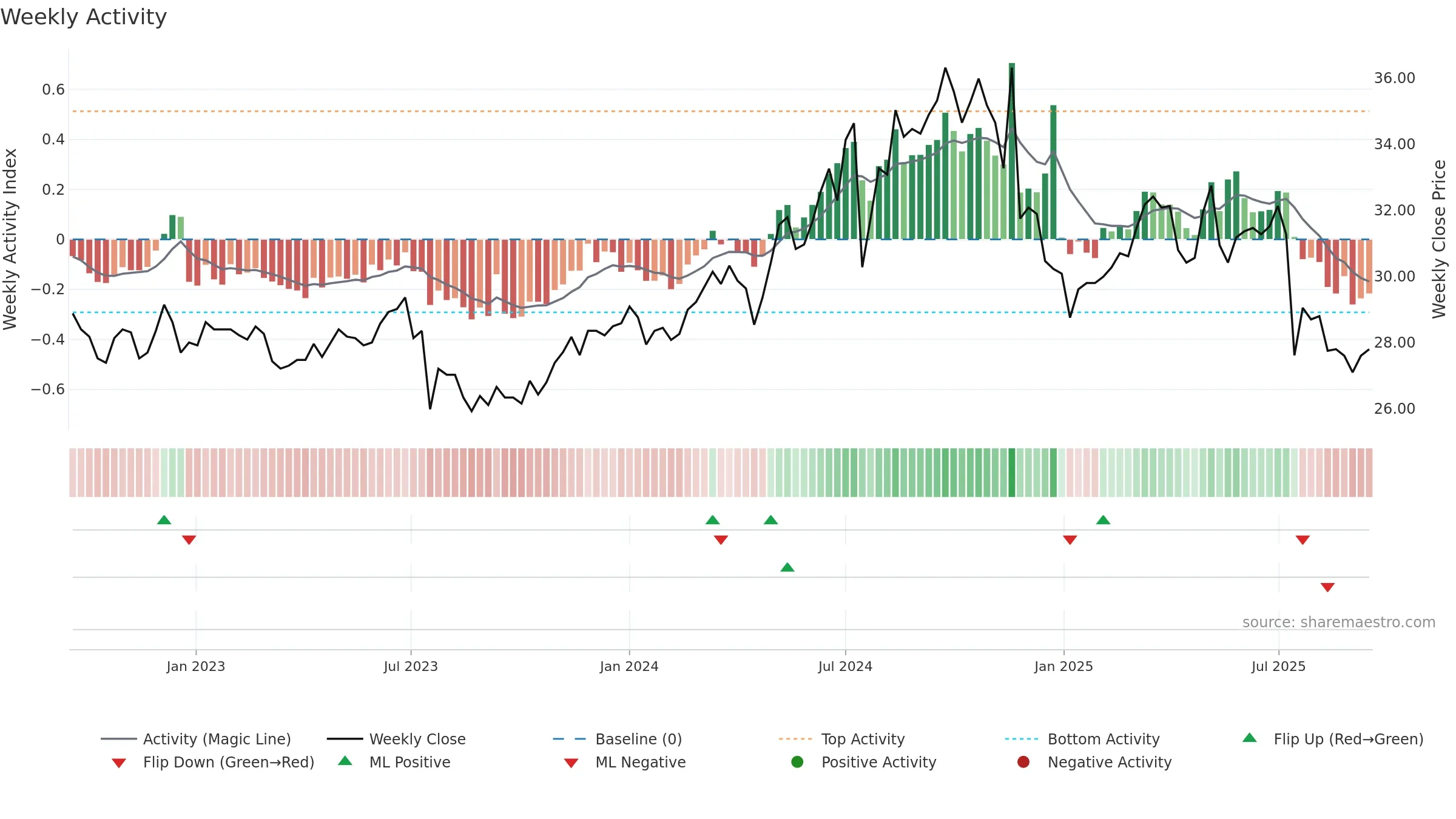Toggle the ML Positive legend entry
The height and width of the screenshot is (819, 1456).
click(x=394, y=762)
